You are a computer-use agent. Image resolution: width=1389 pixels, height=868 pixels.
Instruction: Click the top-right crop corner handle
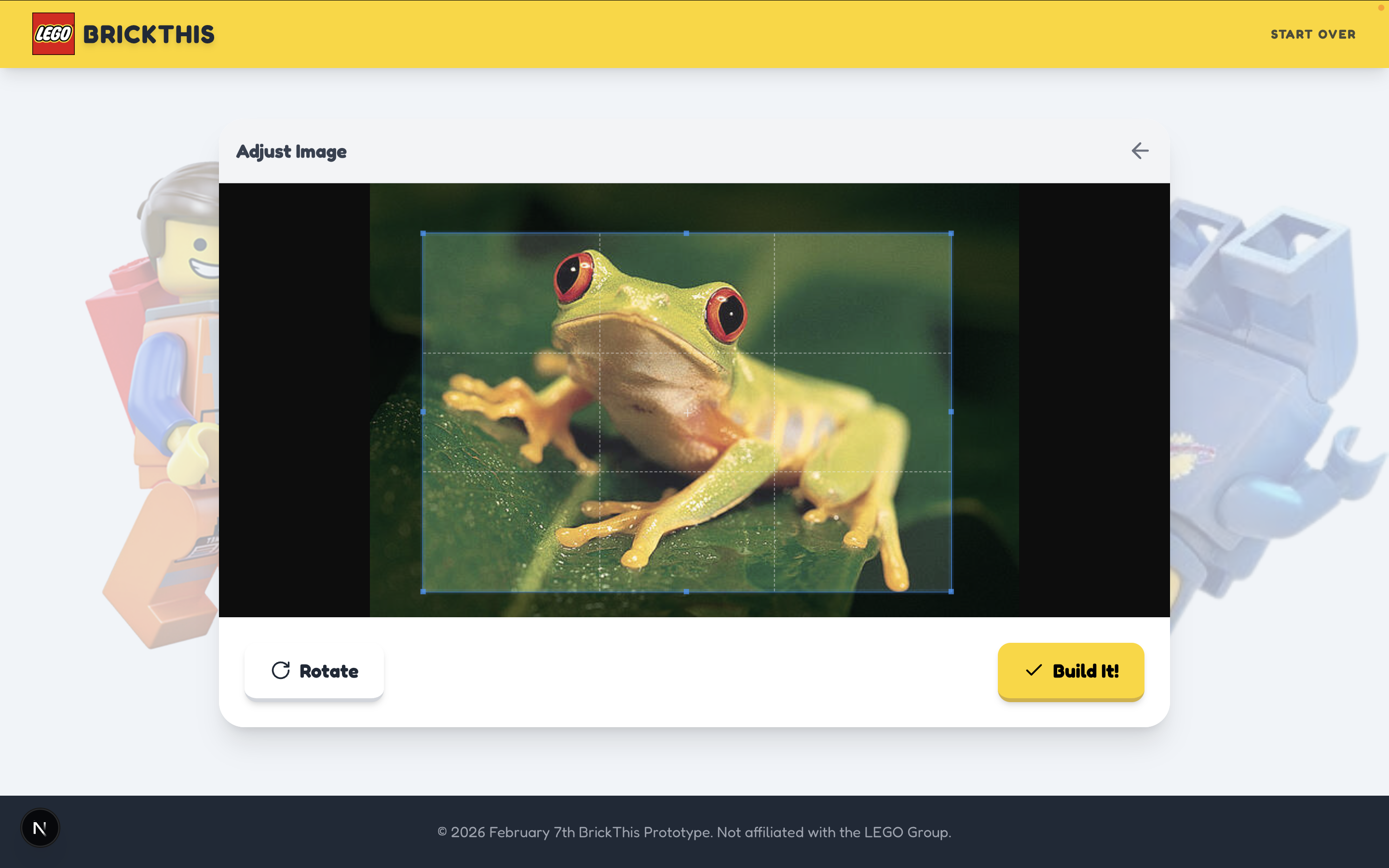coord(951,234)
